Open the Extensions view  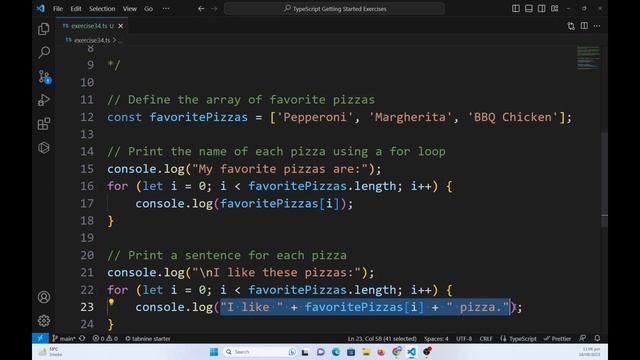pyautogui.click(x=44, y=124)
